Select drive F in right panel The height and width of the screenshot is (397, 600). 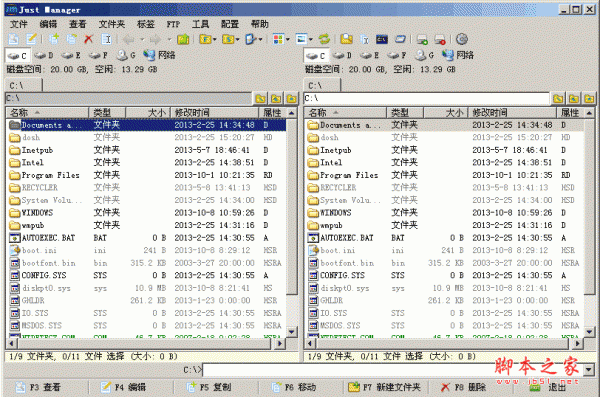pos(397,56)
